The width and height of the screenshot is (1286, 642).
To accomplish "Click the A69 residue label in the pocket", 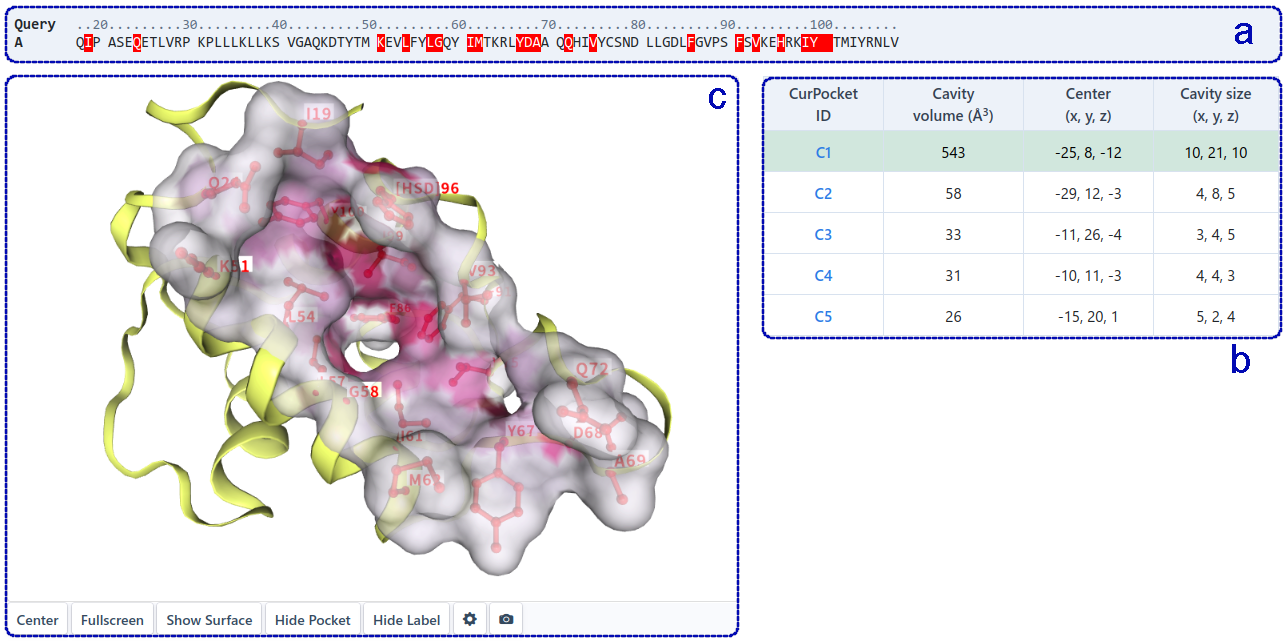I will (630, 461).
